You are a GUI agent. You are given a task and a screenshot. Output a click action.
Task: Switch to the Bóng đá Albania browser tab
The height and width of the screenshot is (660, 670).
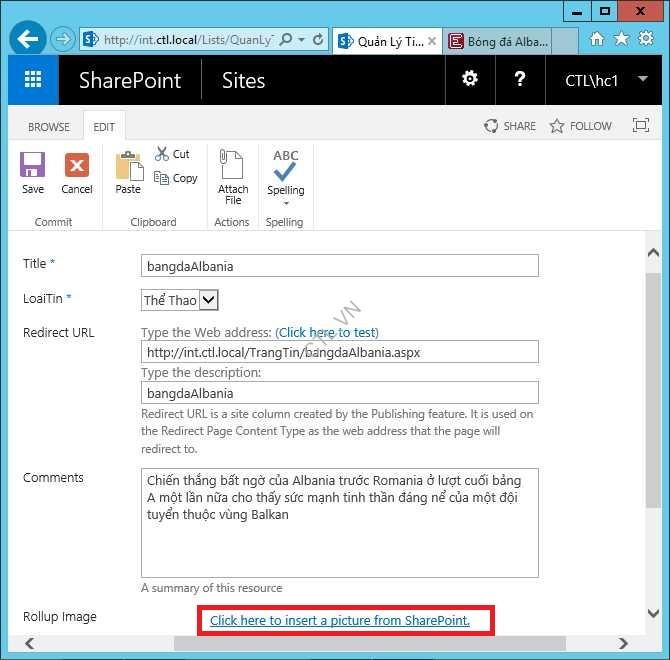click(x=496, y=41)
